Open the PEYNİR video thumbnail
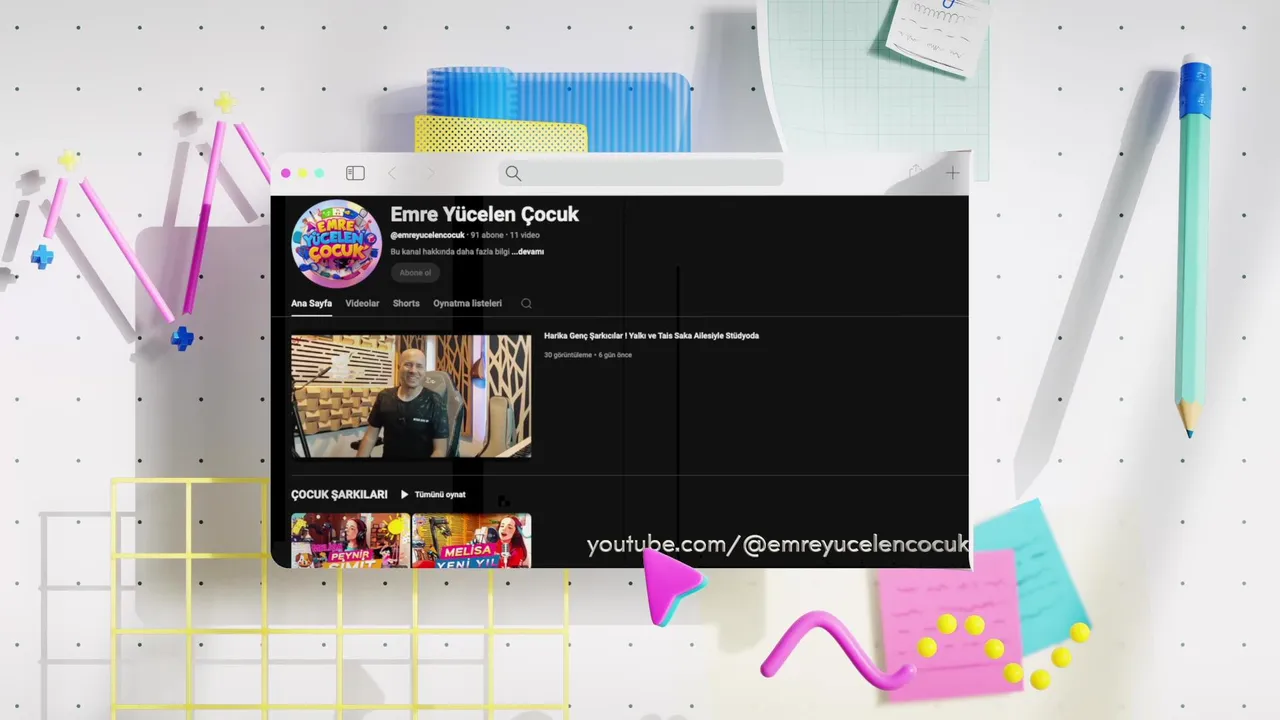 click(x=350, y=540)
